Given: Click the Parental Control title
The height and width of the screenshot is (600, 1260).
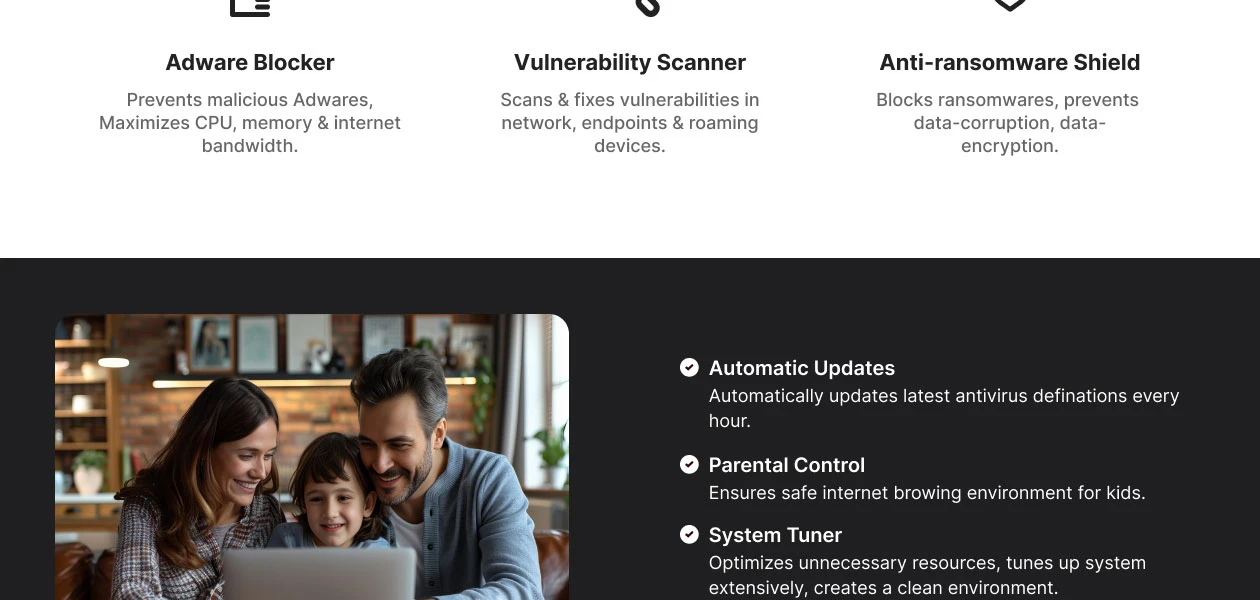Looking at the screenshot, I should (x=787, y=465).
